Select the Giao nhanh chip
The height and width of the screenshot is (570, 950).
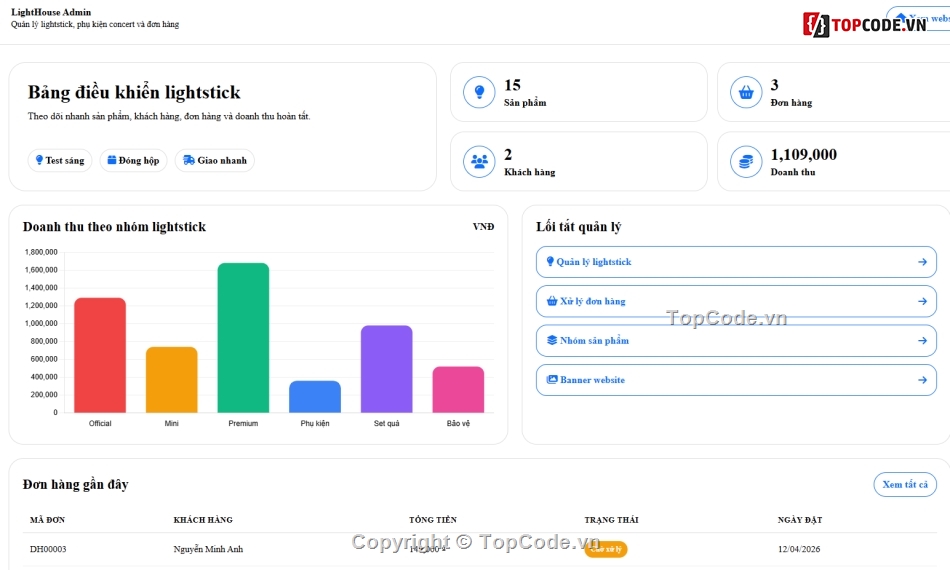[x=214, y=161]
